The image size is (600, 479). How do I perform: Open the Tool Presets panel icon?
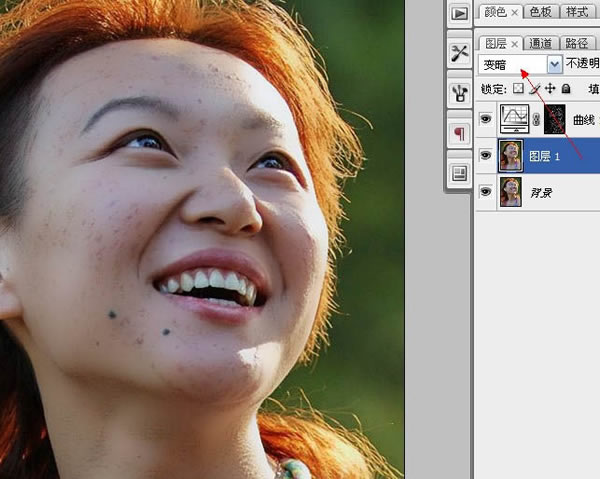[459, 53]
